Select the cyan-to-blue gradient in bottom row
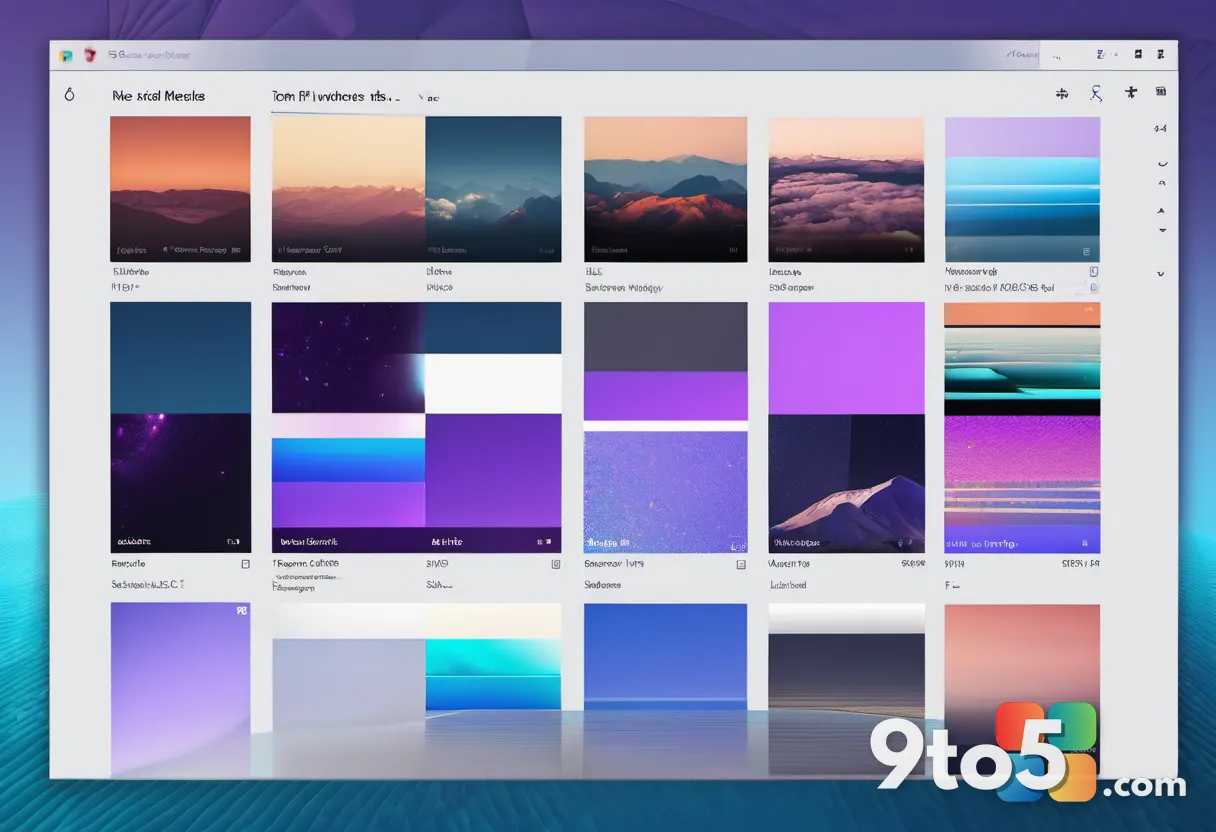Viewport: 1216px width, 832px height. (493, 676)
